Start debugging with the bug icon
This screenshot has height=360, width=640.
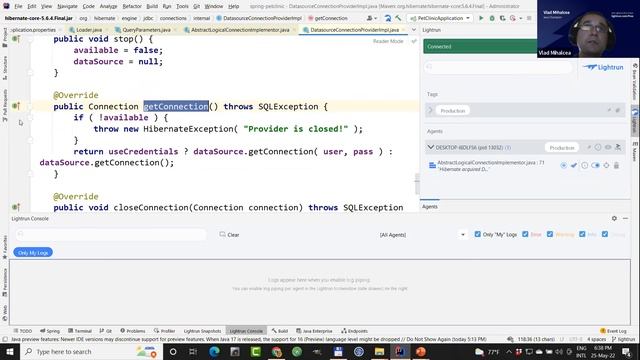492,18
